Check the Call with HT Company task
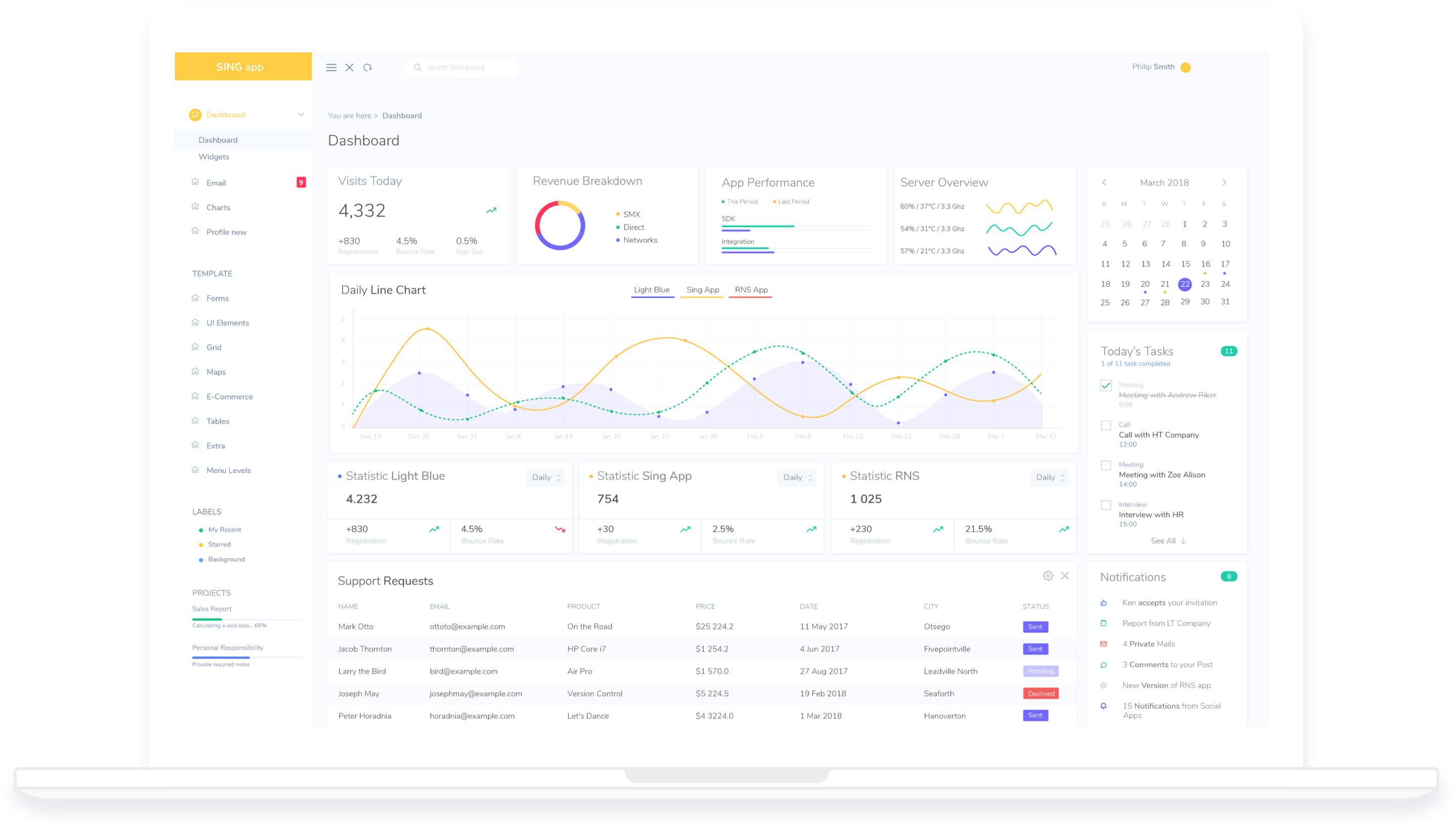Image resolution: width=1456 pixels, height=828 pixels. point(1106,426)
